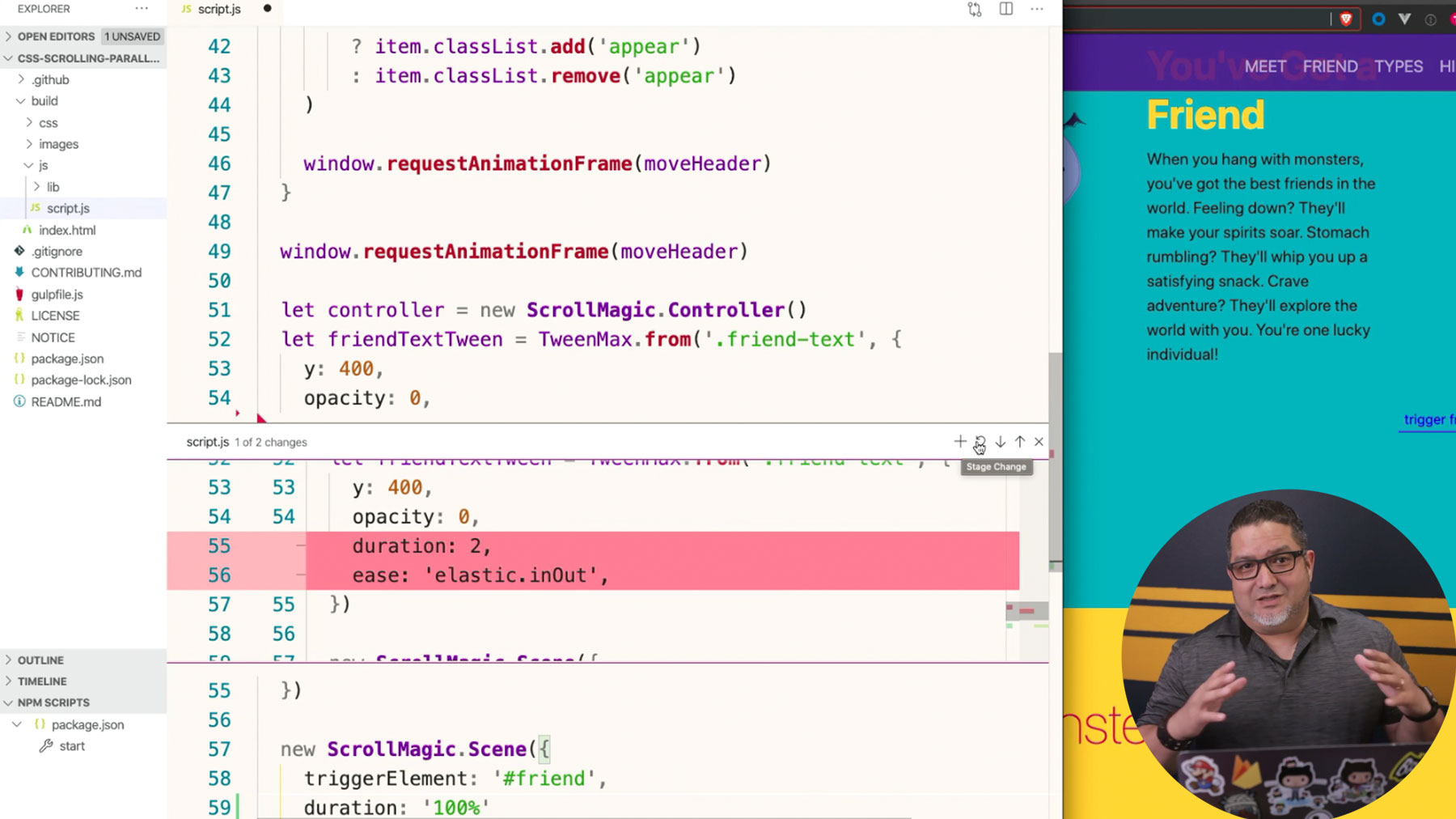Image resolution: width=1456 pixels, height=819 pixels.
Task: Open the source control changes icon
Action: (975, 10)
